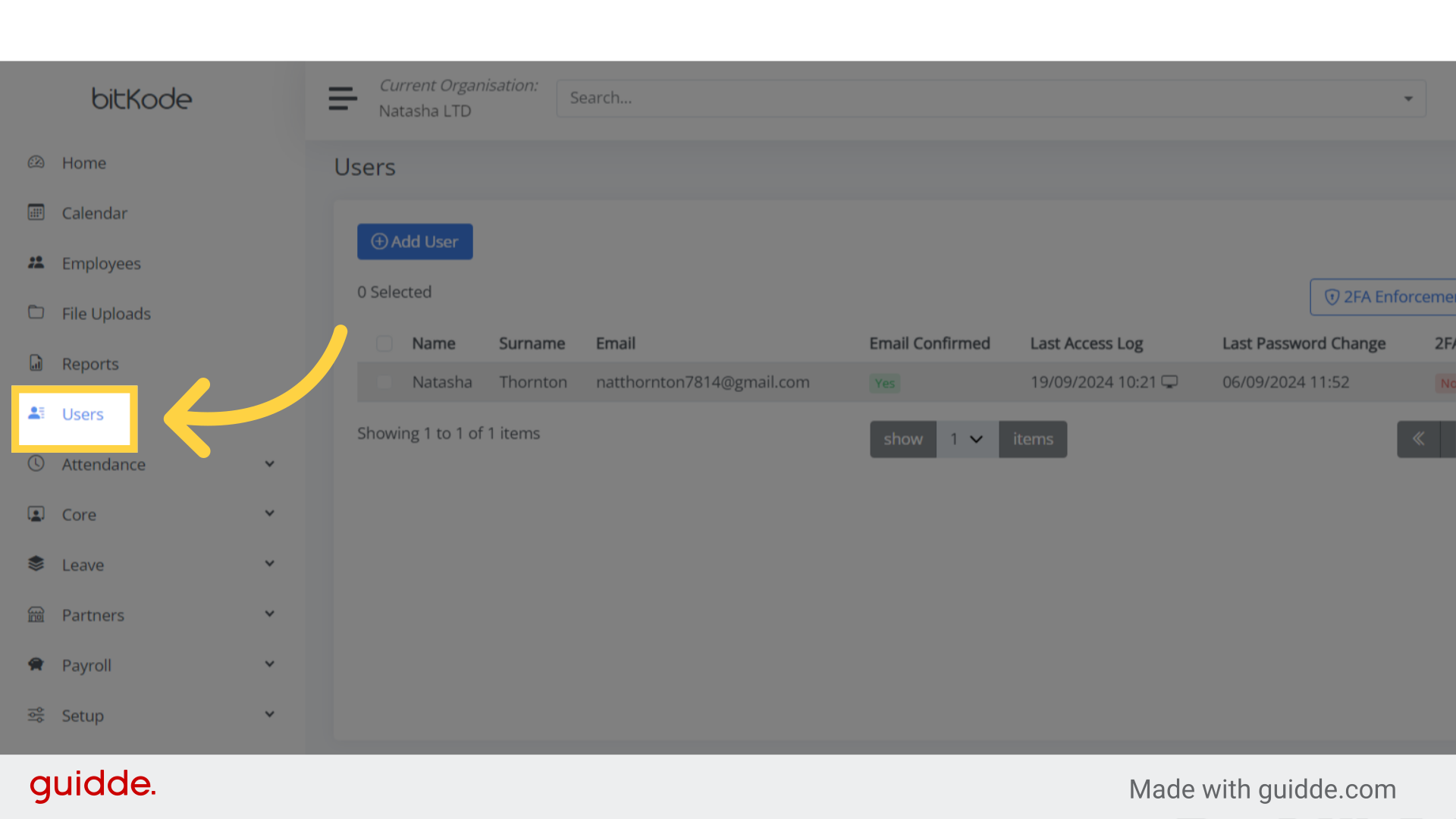Click the 2FA Enforcement button

tap(1383, 297)
